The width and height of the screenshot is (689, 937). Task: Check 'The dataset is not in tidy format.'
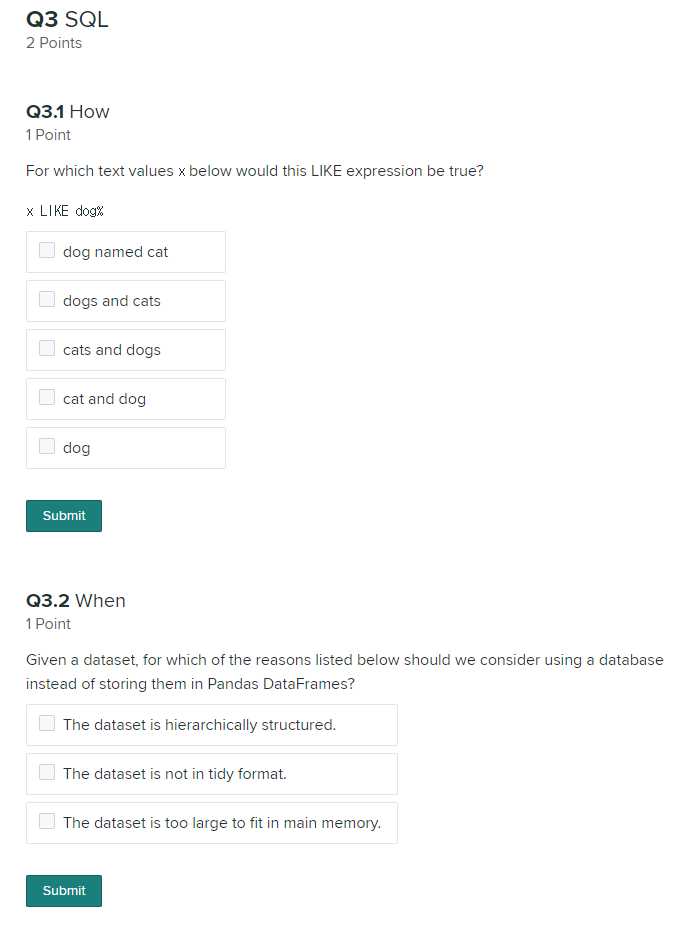click(44, 771)
